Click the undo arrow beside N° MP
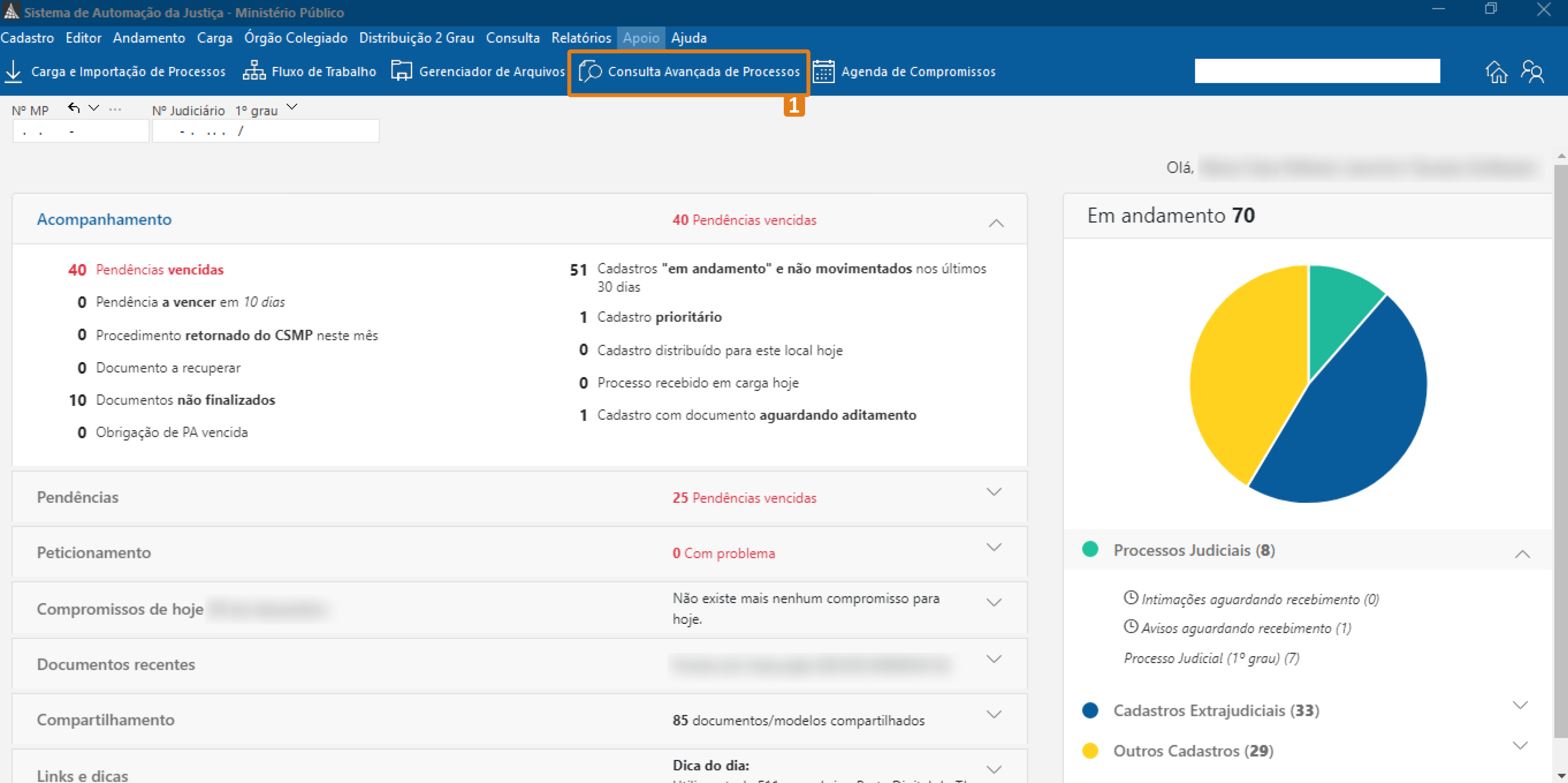This screenshot has width=1568, height=783. pos(73,108)
